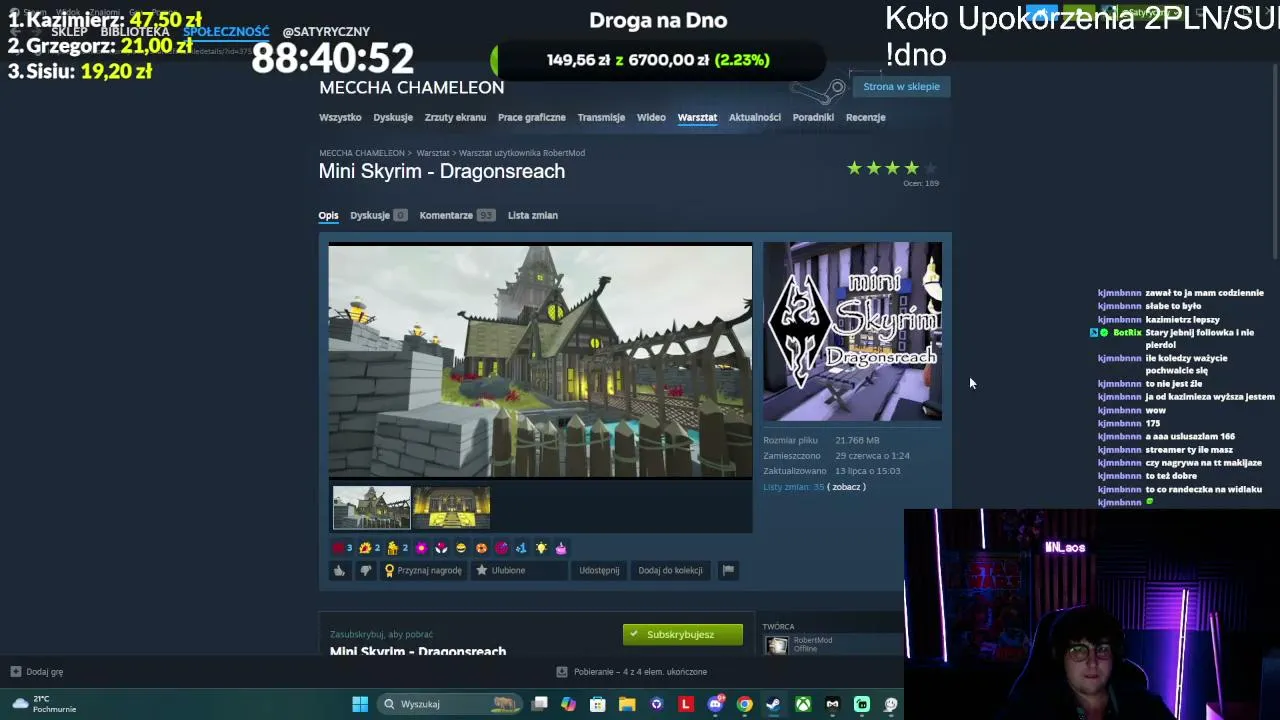Open Warsztat użytkownika RobertMod breadcrumb
This screenshot has width=1280, height=720.
[522, 153]
